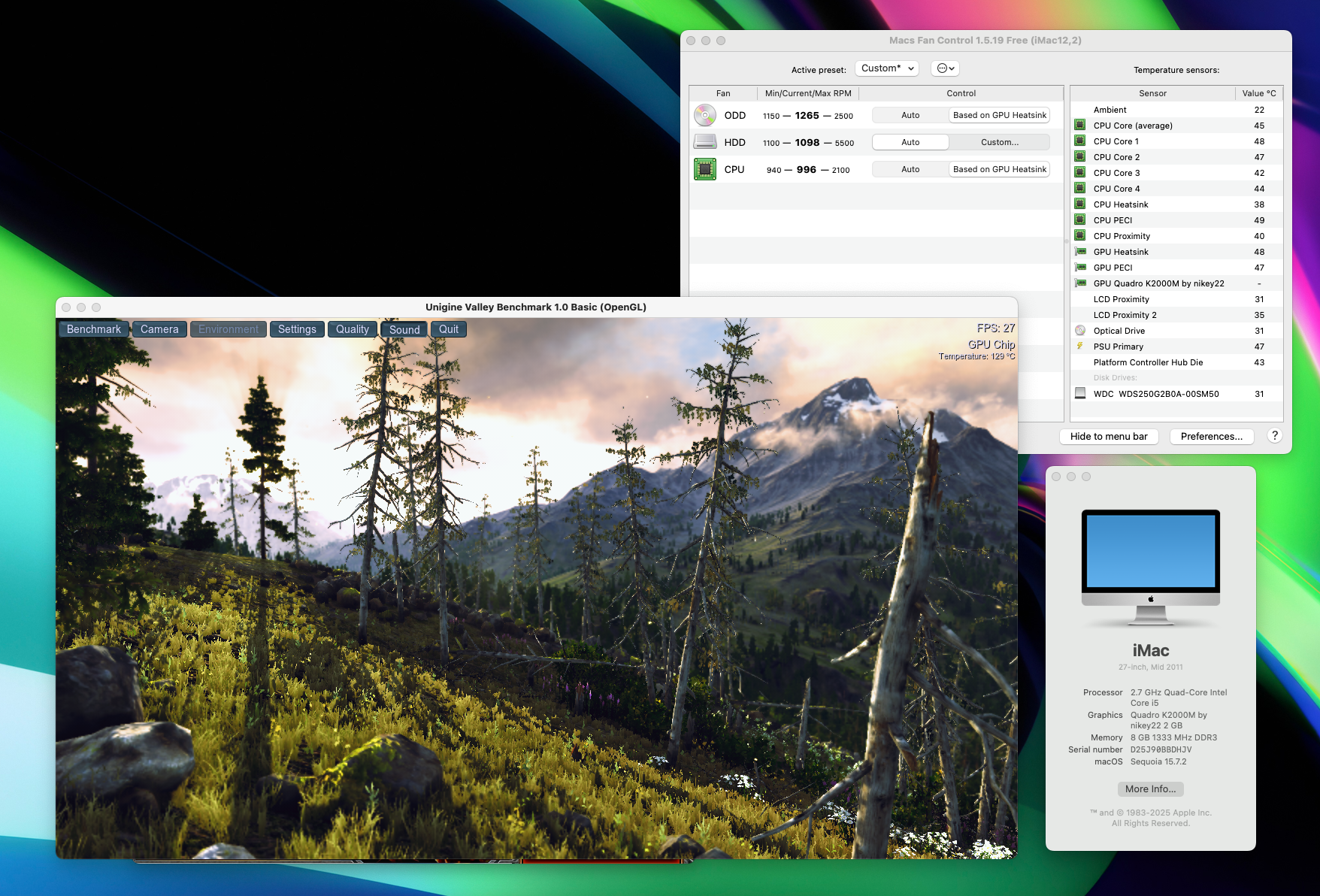Click the CPU Core 3 sensor chip icon
Screen dimensions: 1320x896
[1080, 172]
